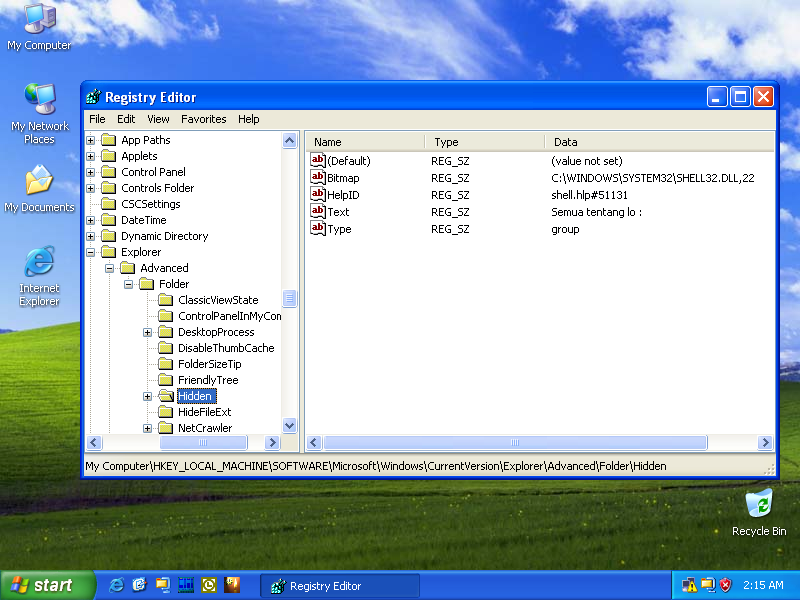
Task: Open the Recycle Bin icon
Action: 759,503
